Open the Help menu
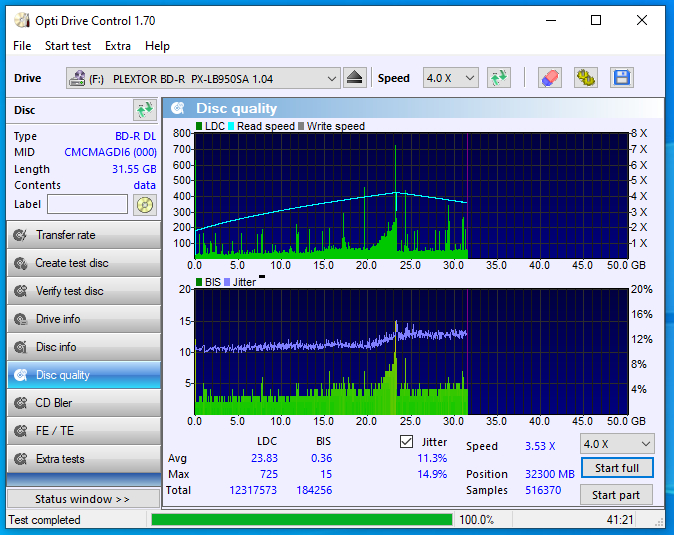Viewport: 674px width, 535px height. pos(157,46)
